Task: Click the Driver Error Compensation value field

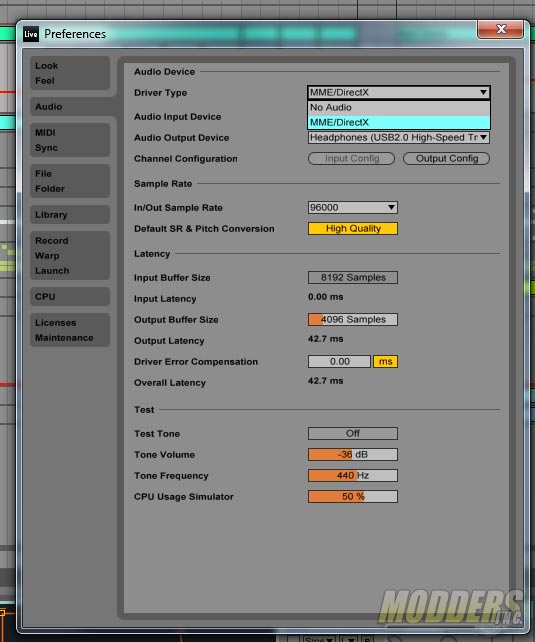Action: pos(339,362)
